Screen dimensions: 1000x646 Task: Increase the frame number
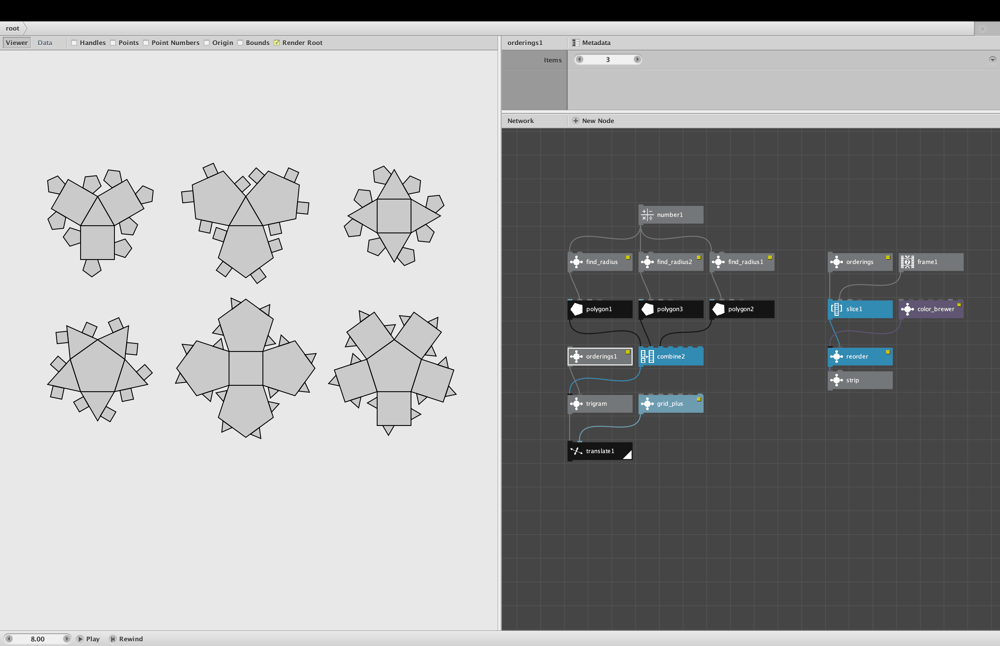[66, 639]
